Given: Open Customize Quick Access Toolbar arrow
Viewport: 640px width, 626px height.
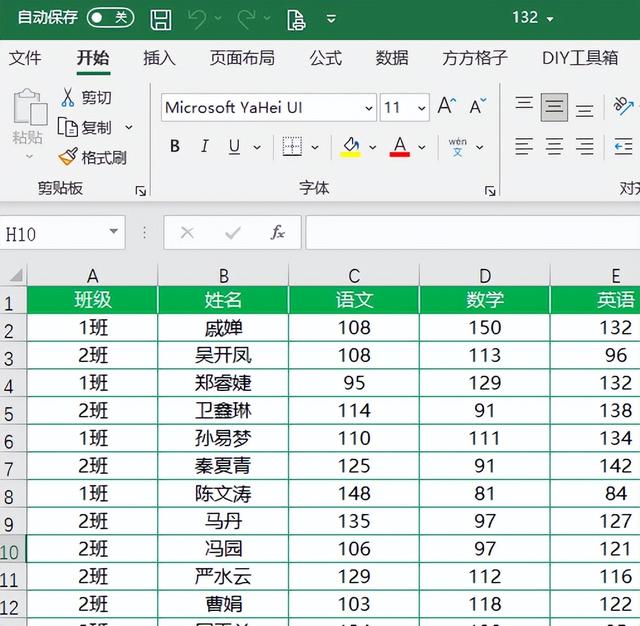Looking at the screenshot, I should pyautogui.click(x=331, y=19).
